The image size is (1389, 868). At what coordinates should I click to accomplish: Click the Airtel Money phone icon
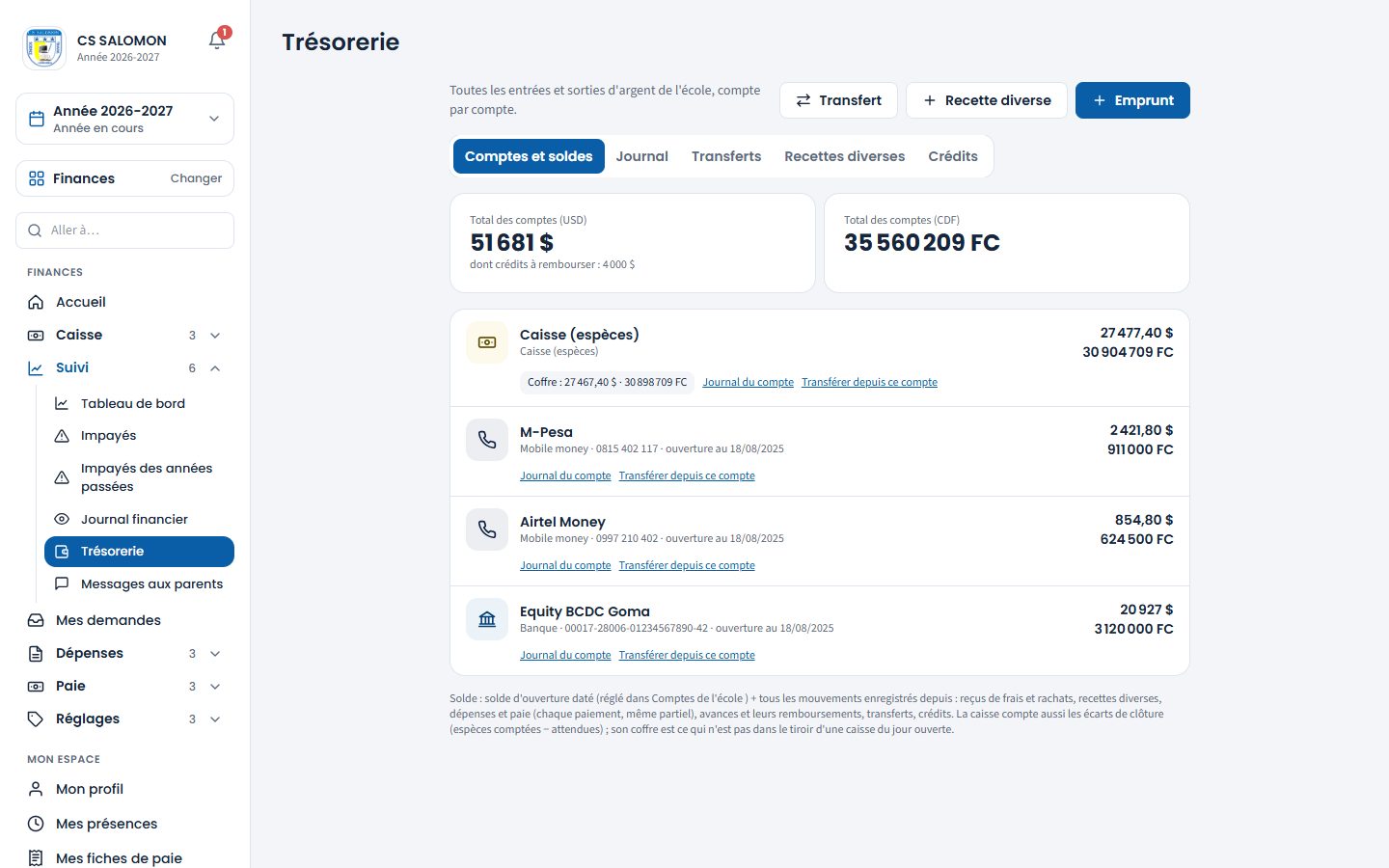click(487, 529)
